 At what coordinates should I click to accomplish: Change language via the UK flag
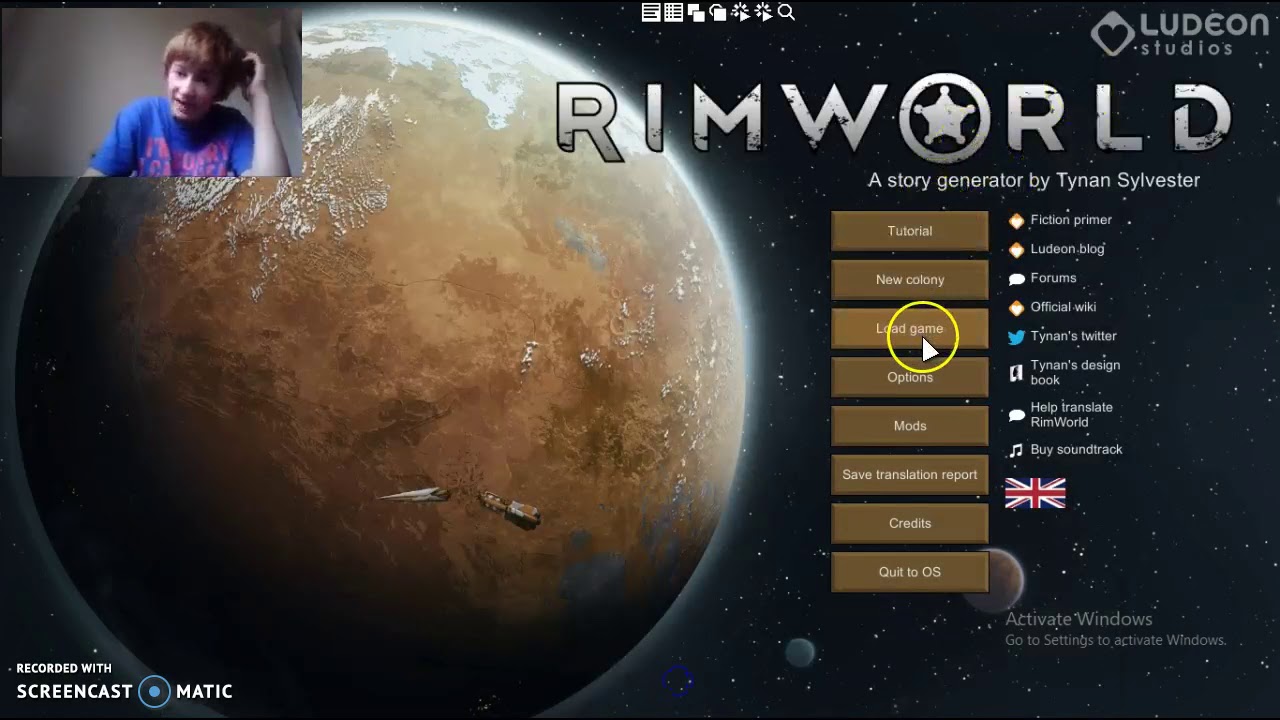point(1035,493)
